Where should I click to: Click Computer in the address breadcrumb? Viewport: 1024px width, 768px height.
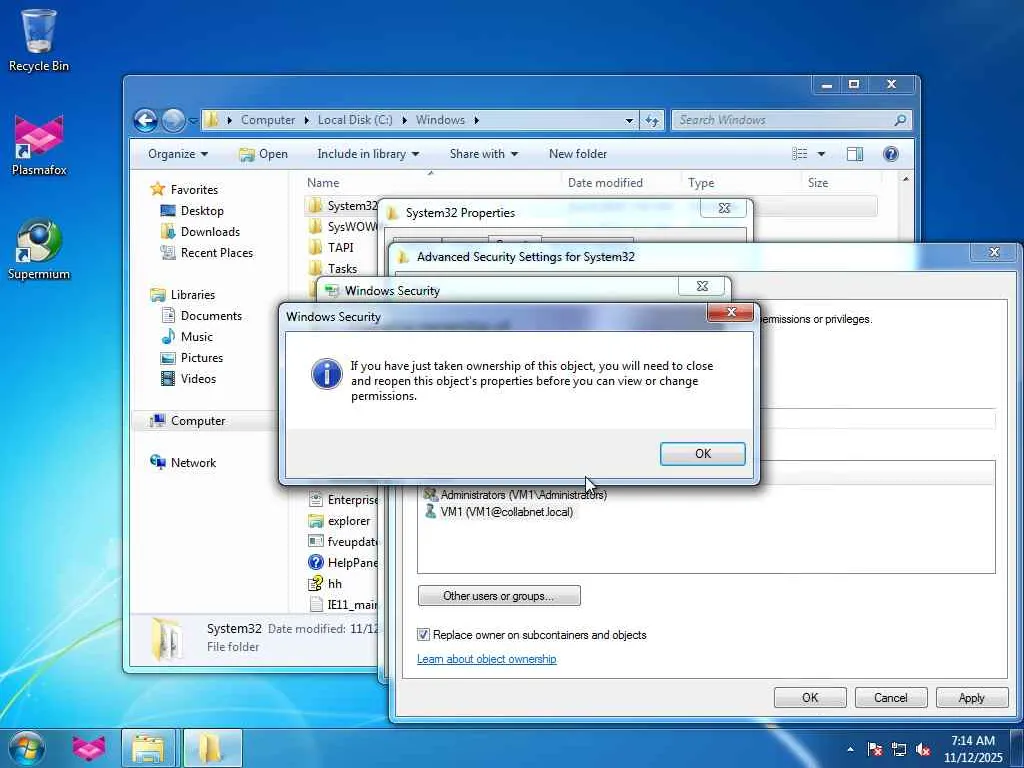pos(268,120)
